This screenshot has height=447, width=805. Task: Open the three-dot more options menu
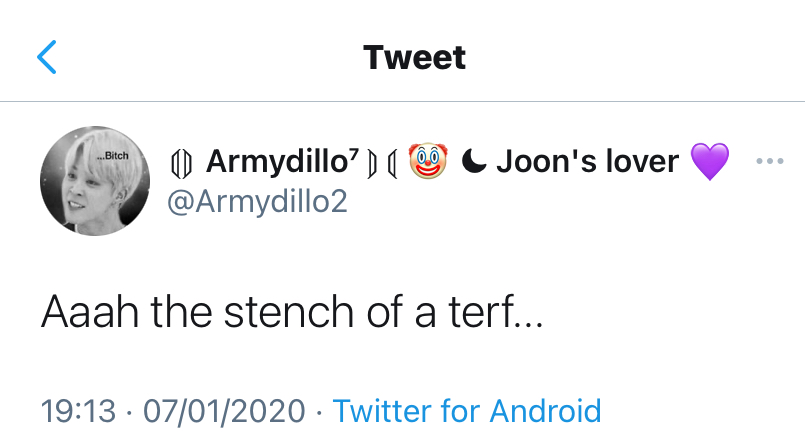coord(769,161)
